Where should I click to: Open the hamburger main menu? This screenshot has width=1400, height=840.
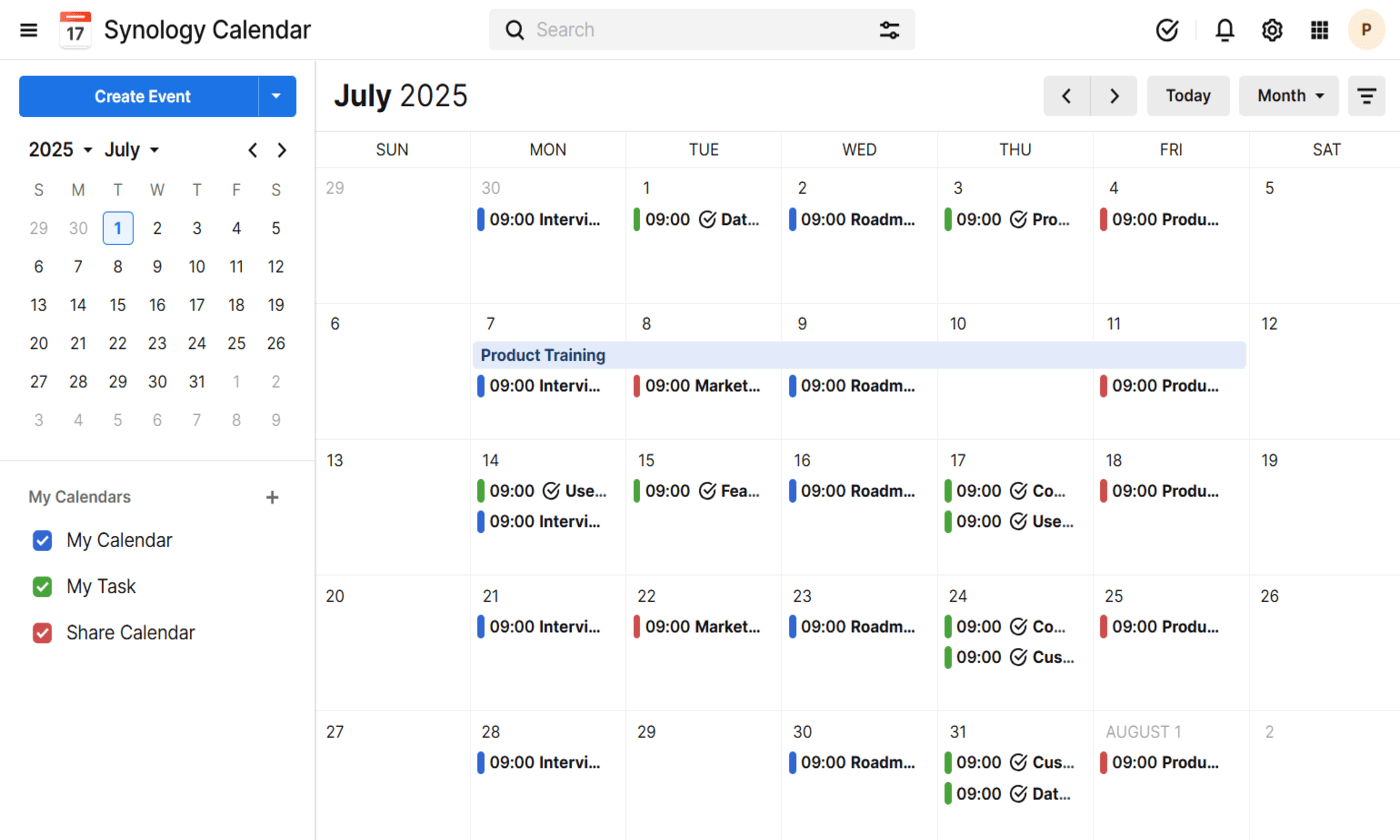pos(29,30)
